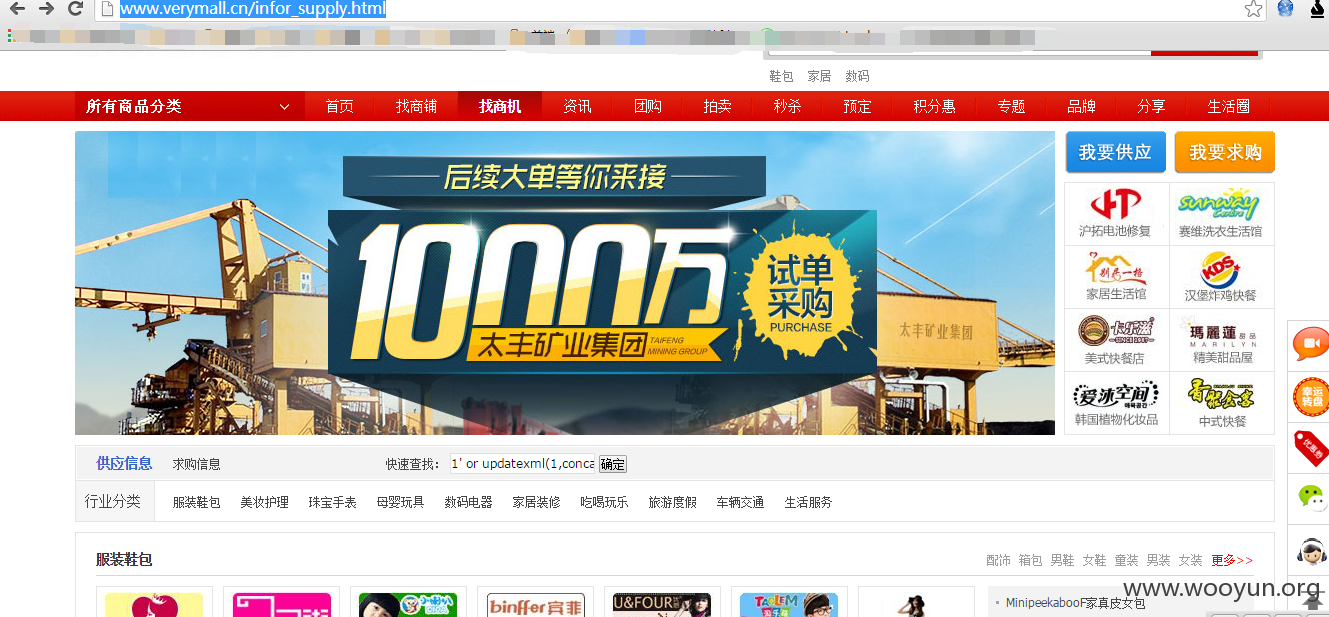Filter by 美妆护理 industry category
This screenshot has width=1329, height=617.
tap(264, 502)
